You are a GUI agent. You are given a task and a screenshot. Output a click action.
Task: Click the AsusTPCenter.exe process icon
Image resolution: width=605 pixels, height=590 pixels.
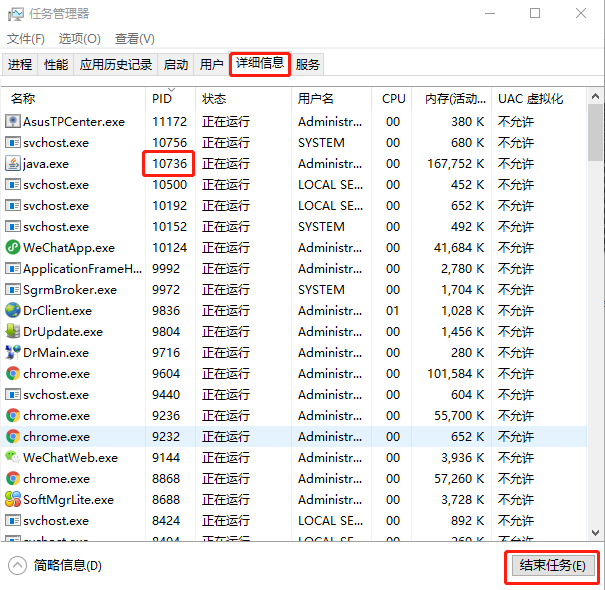[12, 122]
